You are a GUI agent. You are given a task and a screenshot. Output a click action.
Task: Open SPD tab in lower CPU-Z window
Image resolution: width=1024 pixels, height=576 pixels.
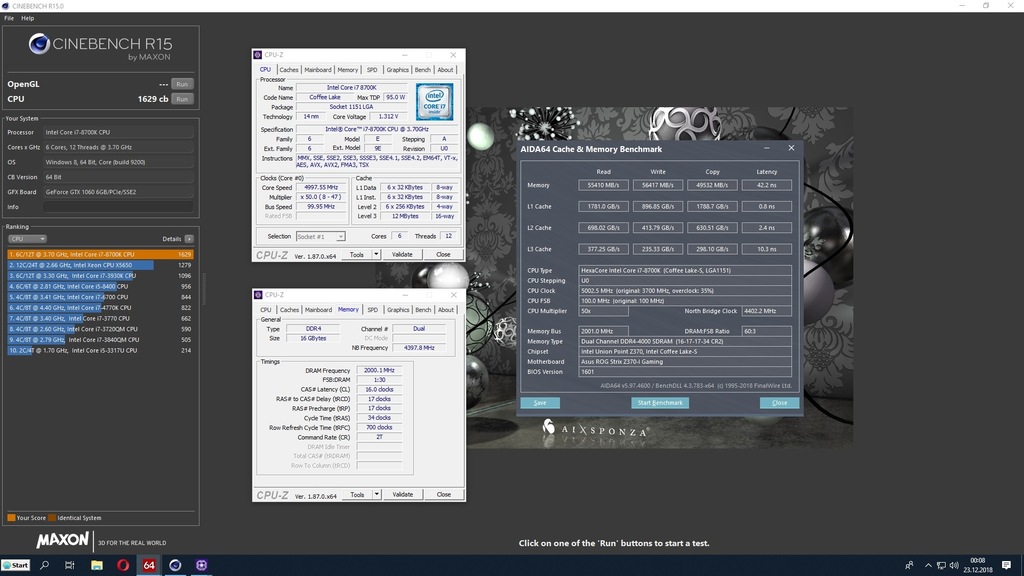(372, 310)
